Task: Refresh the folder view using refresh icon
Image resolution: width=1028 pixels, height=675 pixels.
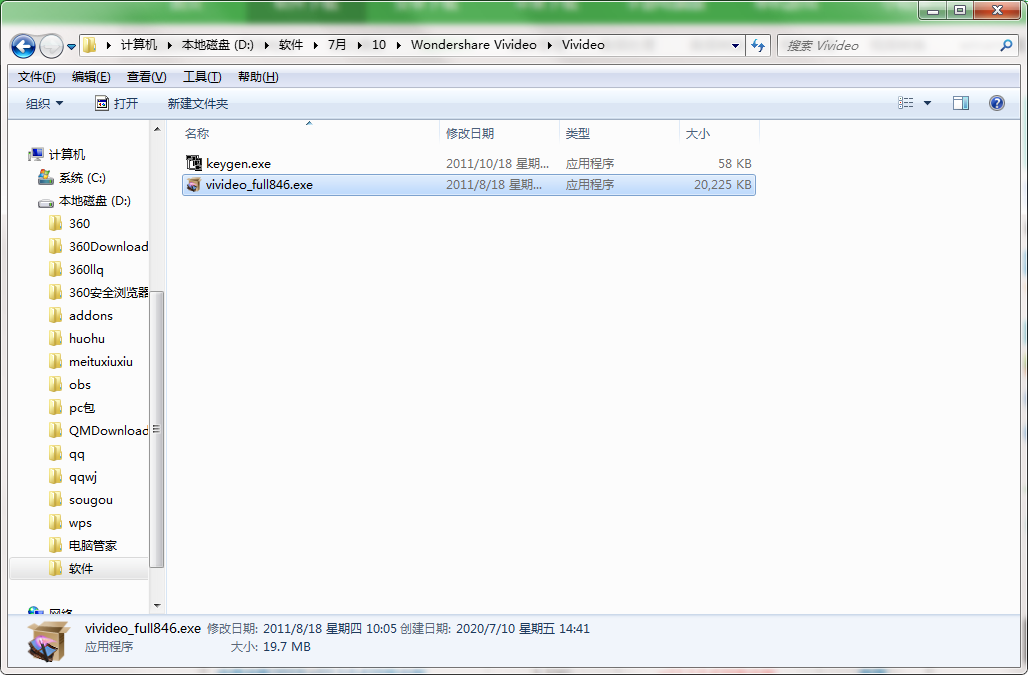Action: [x=758, y=45]
